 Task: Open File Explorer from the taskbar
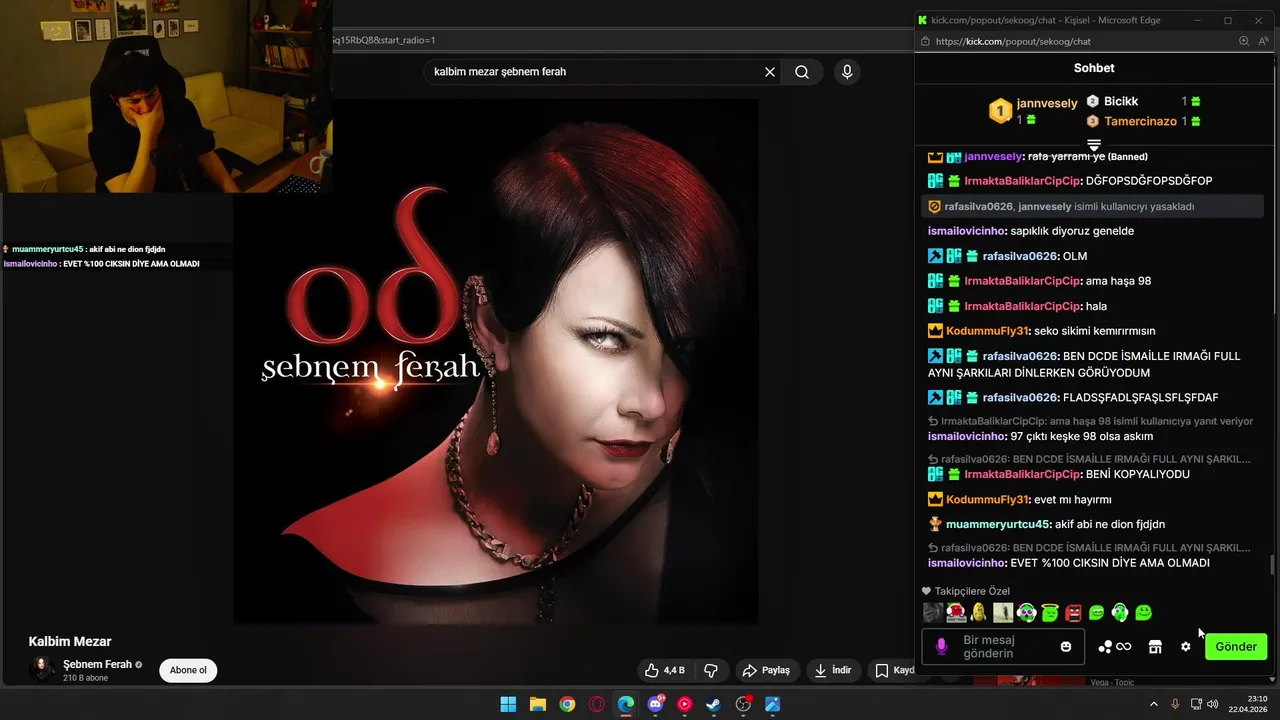coord(537,704)
